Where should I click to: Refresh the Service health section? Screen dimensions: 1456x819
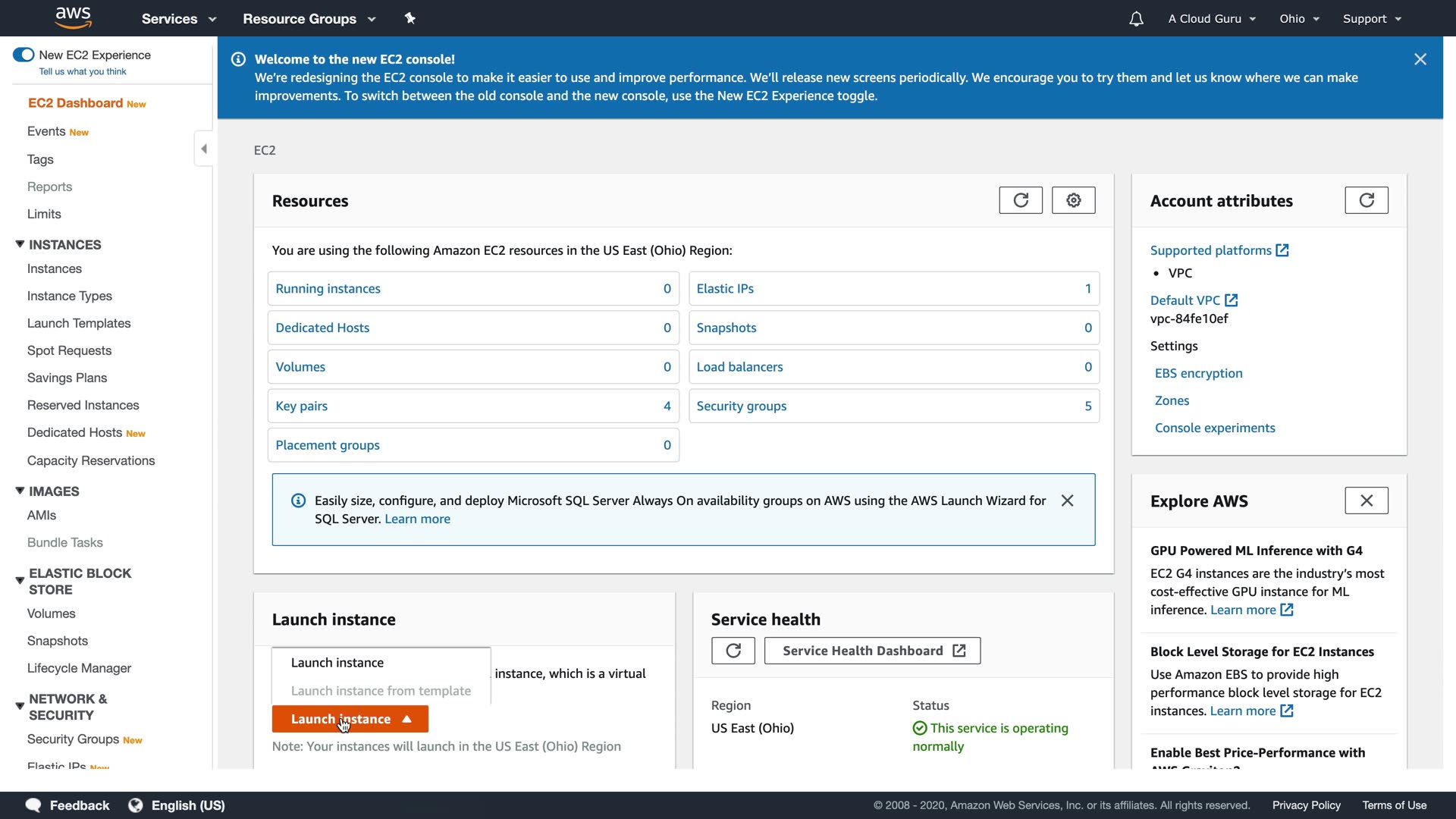click(733, 651)
